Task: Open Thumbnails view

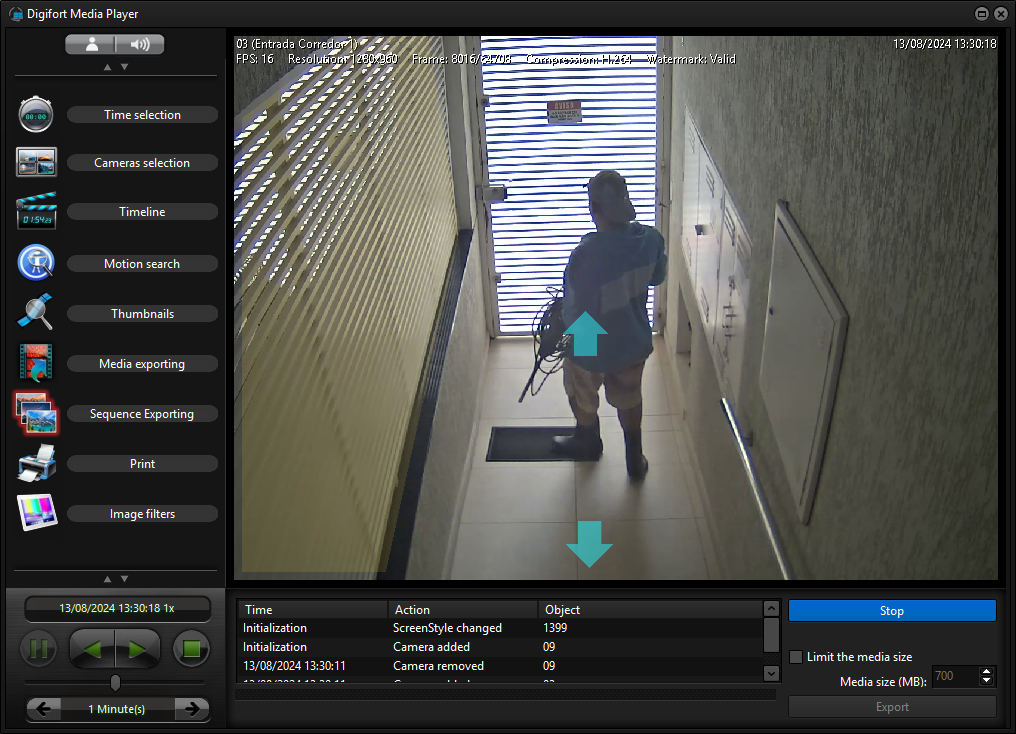Action: [142, 314]
